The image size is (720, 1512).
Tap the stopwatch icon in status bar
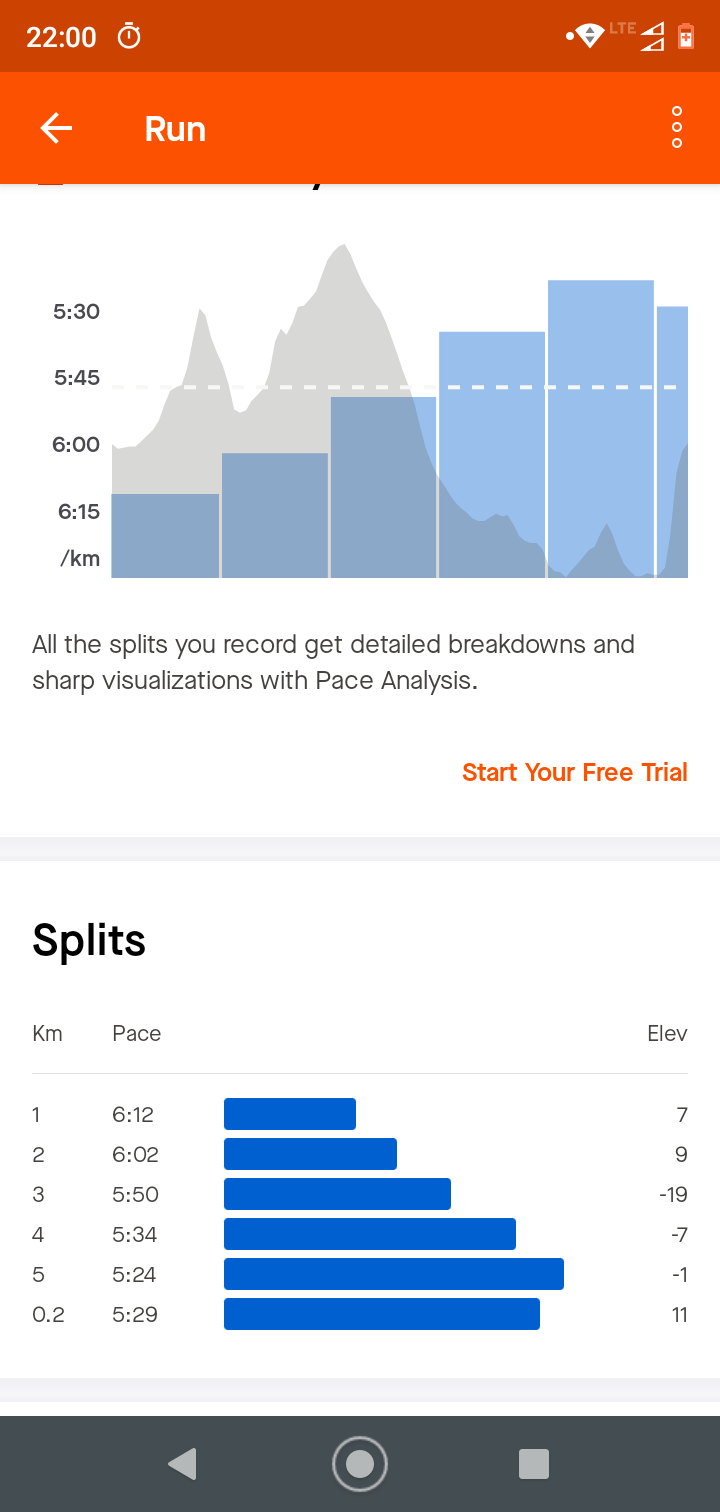[129, 37]
